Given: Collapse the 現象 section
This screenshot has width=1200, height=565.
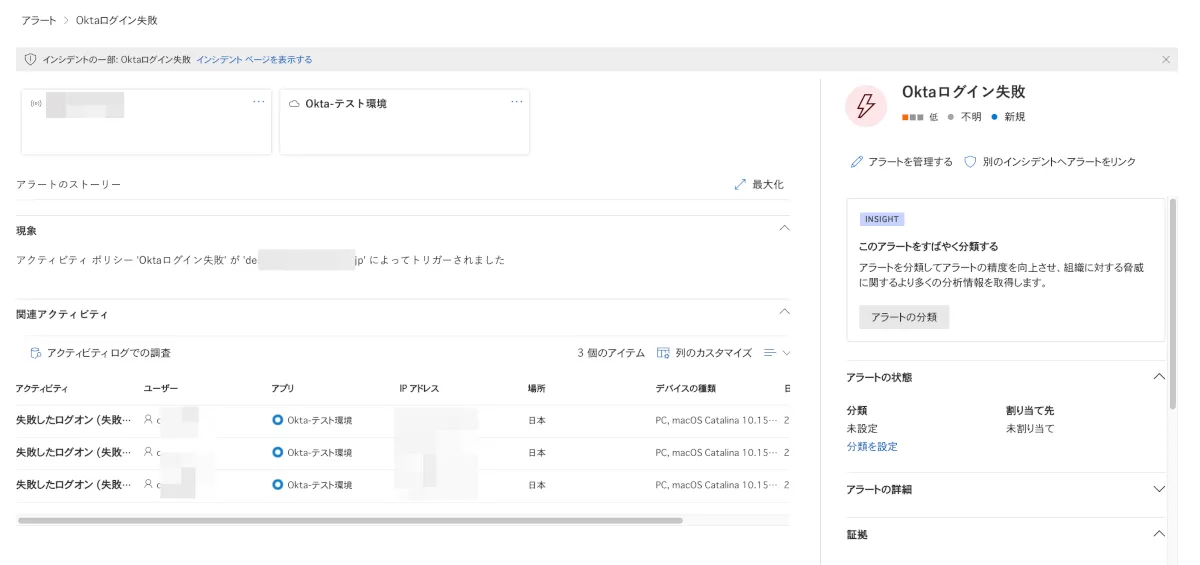Looking at the screenshot, I should point(784,229).
